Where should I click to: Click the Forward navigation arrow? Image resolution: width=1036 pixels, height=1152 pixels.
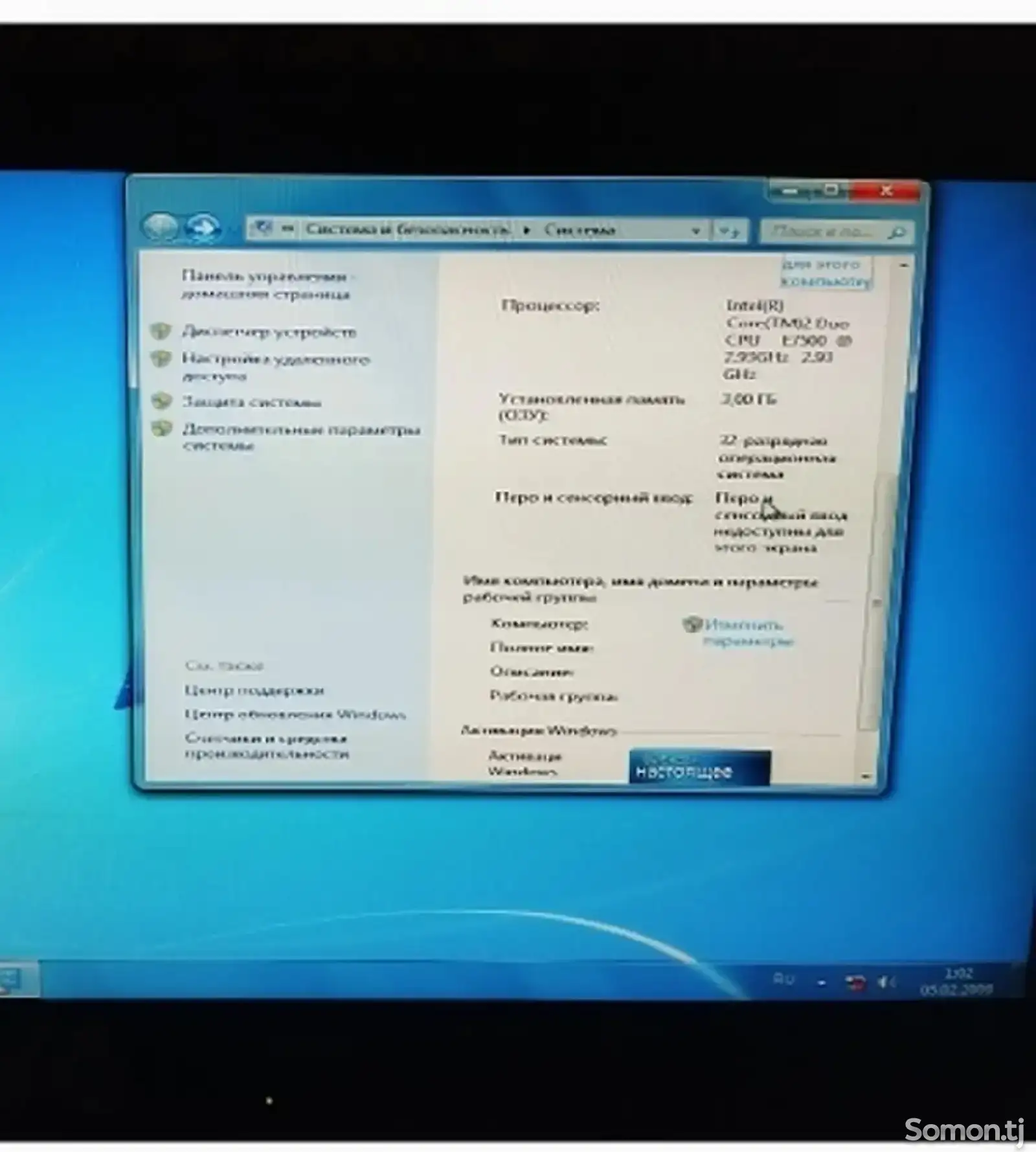click(202, 227)
